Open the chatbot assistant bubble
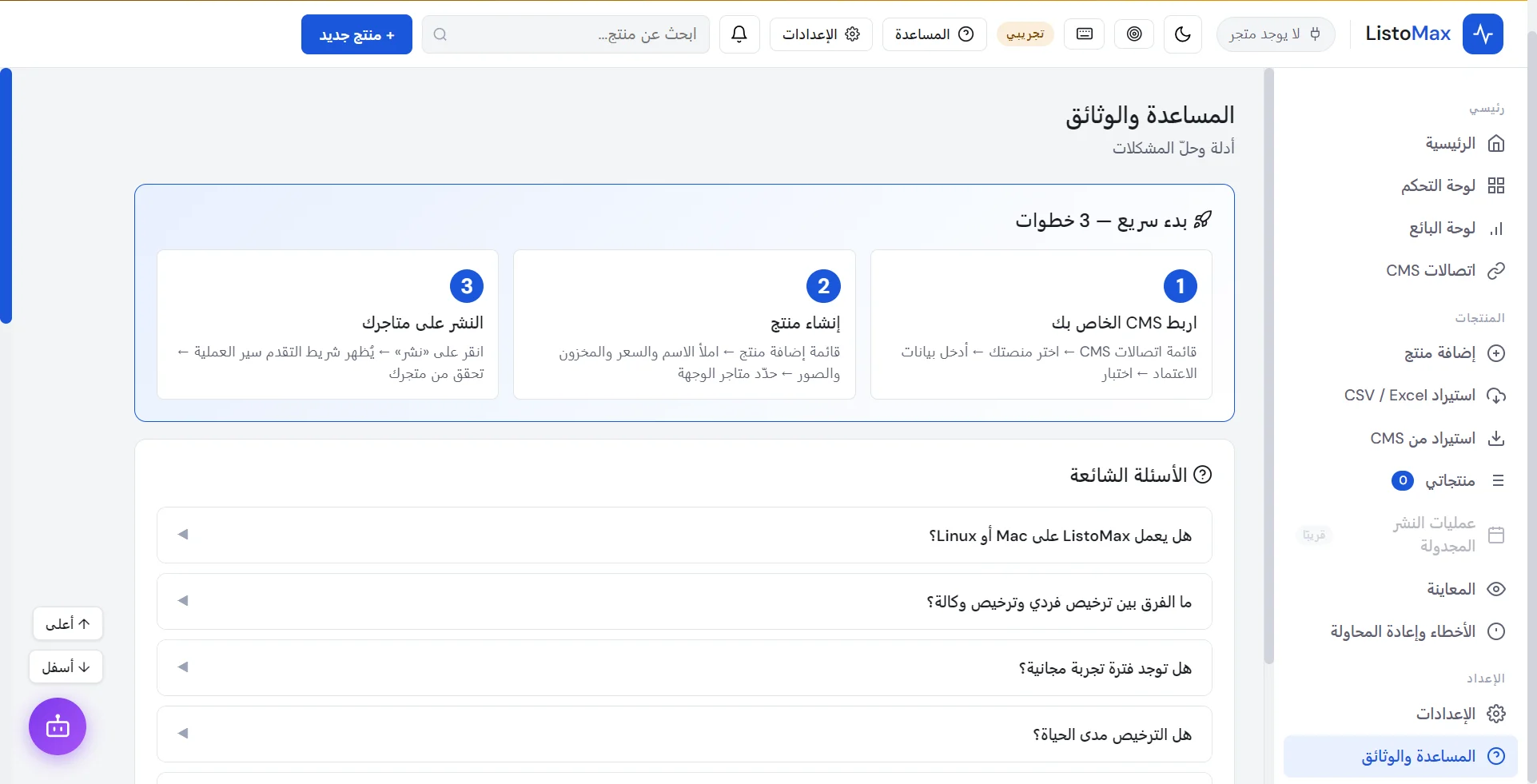The image size is (1537, 784). click(58, 726)
